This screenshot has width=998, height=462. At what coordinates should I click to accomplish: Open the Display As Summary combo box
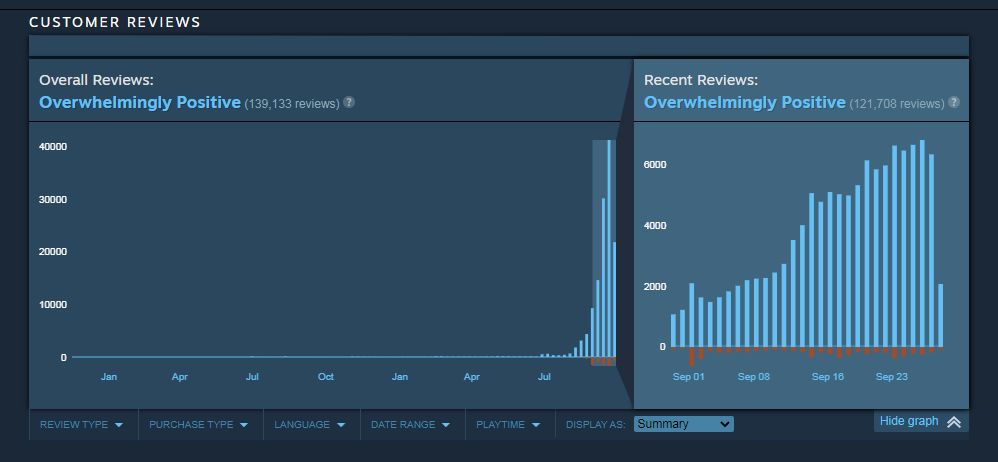pos(684,424)
